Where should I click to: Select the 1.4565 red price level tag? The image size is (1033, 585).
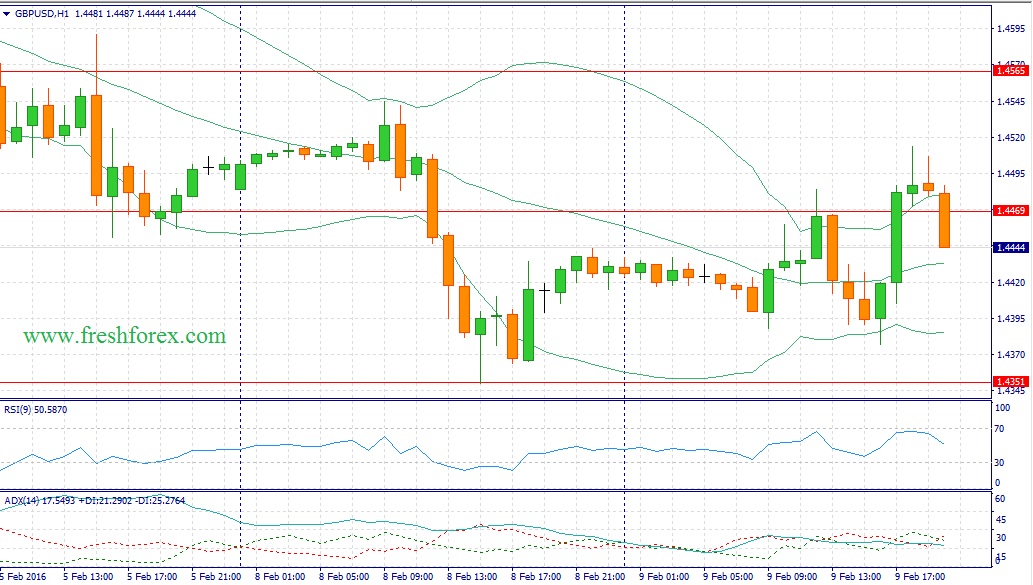[1011, 70]
